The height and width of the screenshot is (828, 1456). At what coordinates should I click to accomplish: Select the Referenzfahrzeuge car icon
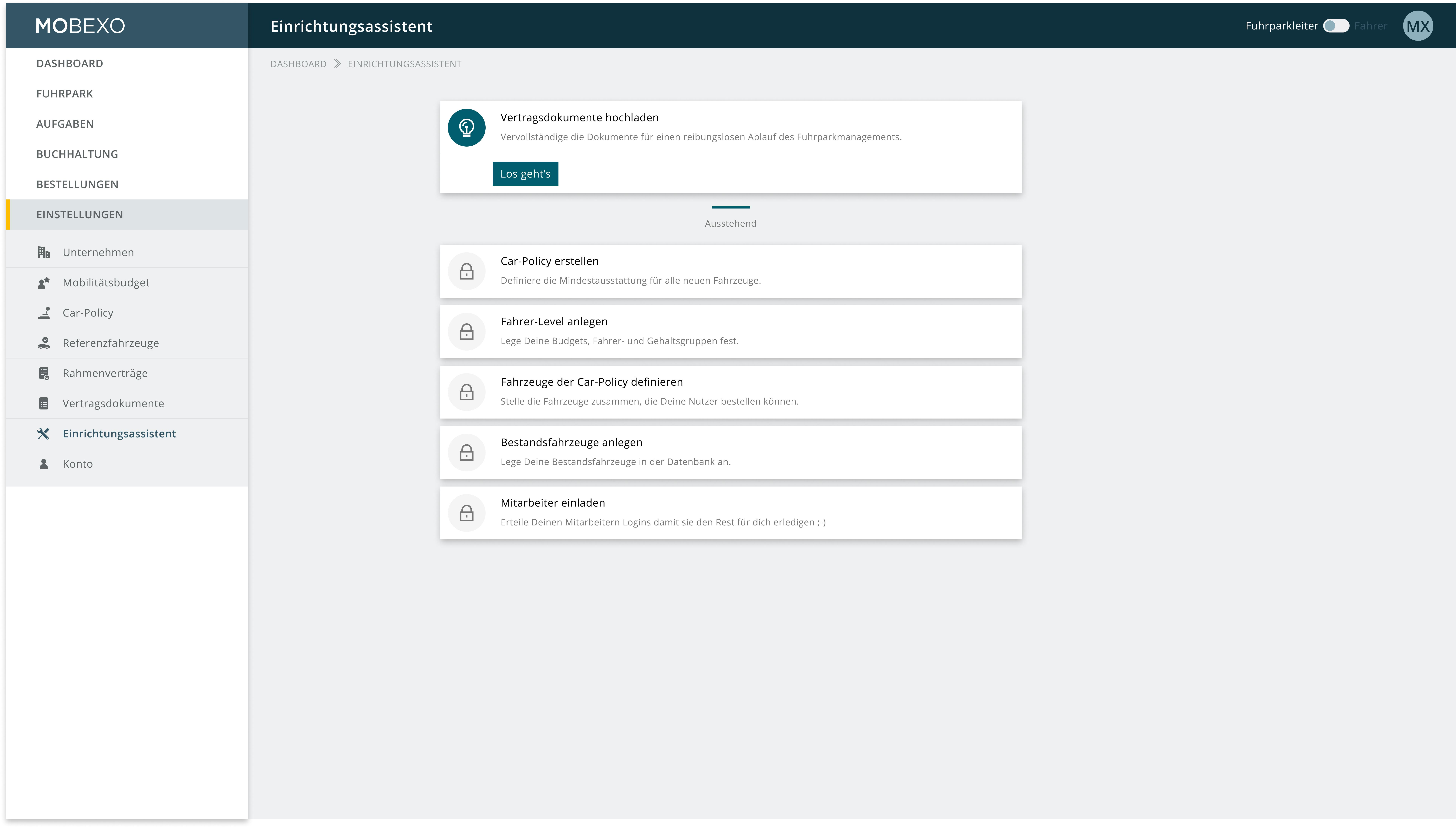click(x=43, y=342)
